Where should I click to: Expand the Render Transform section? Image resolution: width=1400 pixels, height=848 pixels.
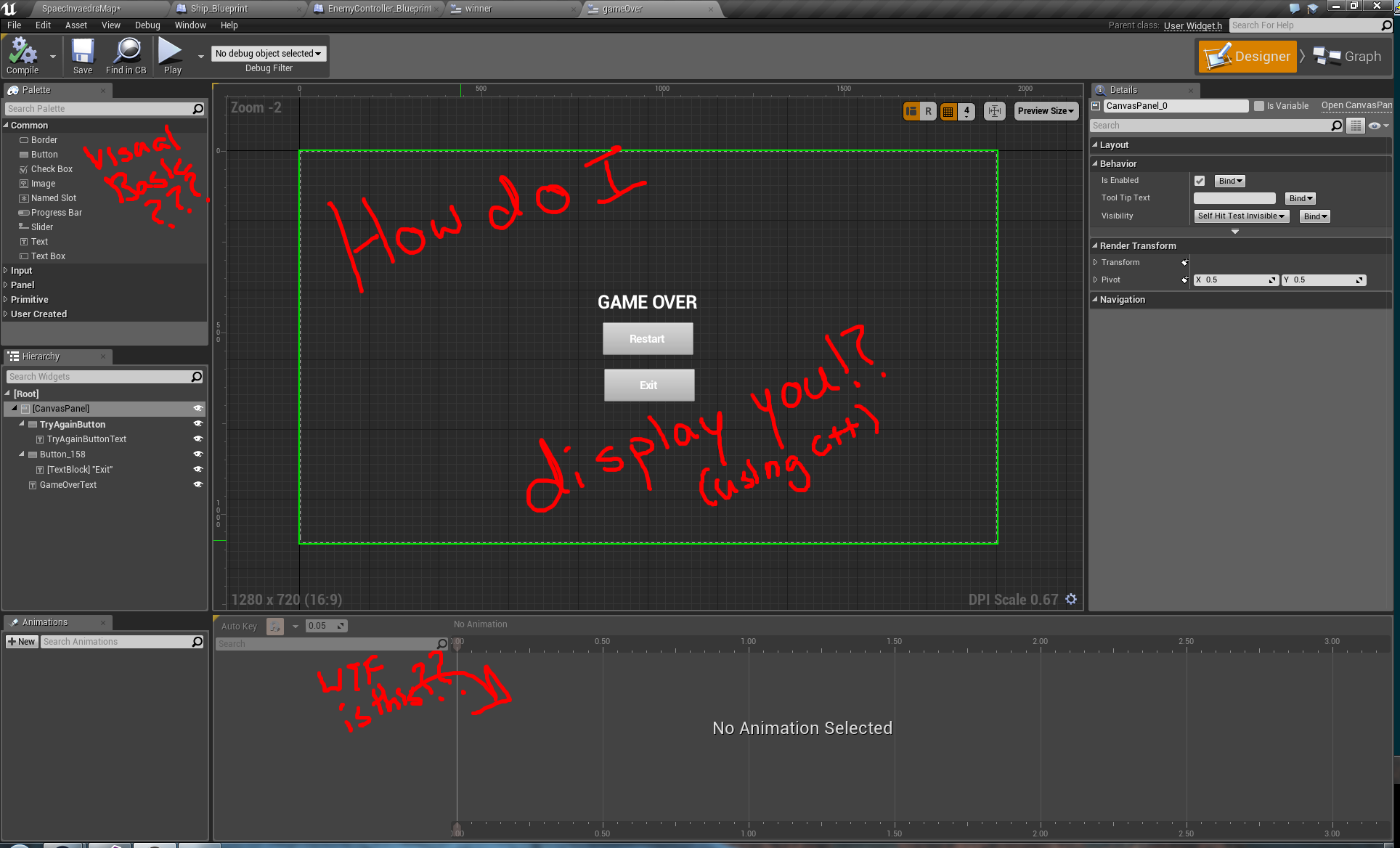pos(1097,245)
